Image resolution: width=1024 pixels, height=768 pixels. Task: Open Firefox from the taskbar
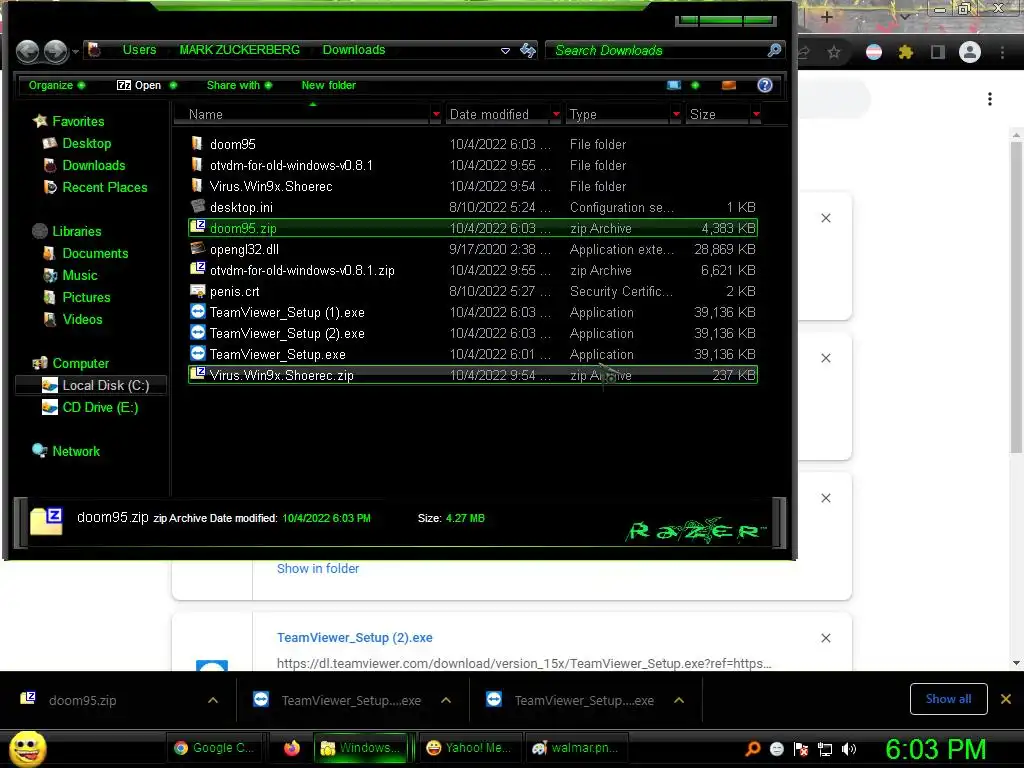292,748
